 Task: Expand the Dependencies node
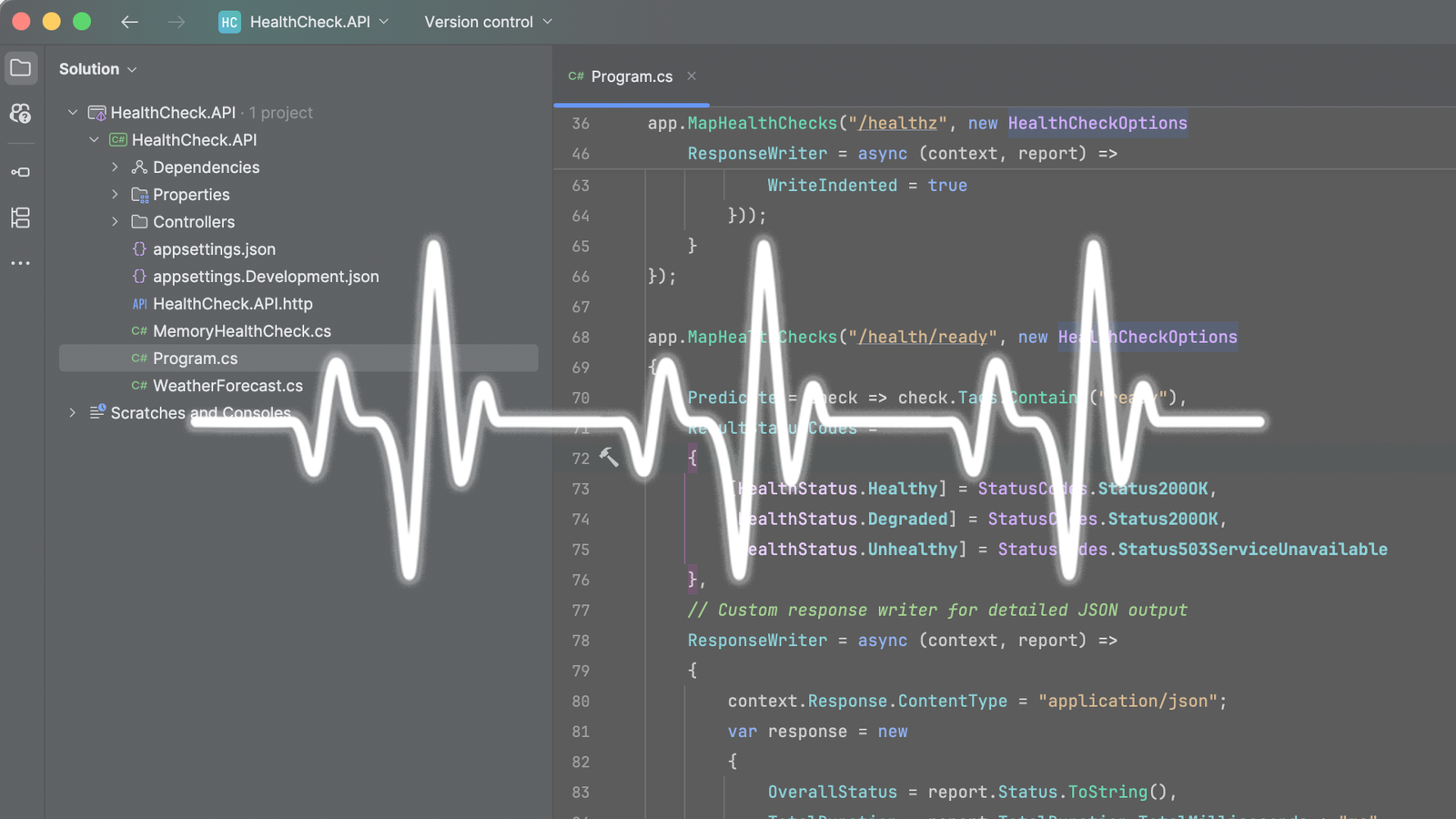116,167
